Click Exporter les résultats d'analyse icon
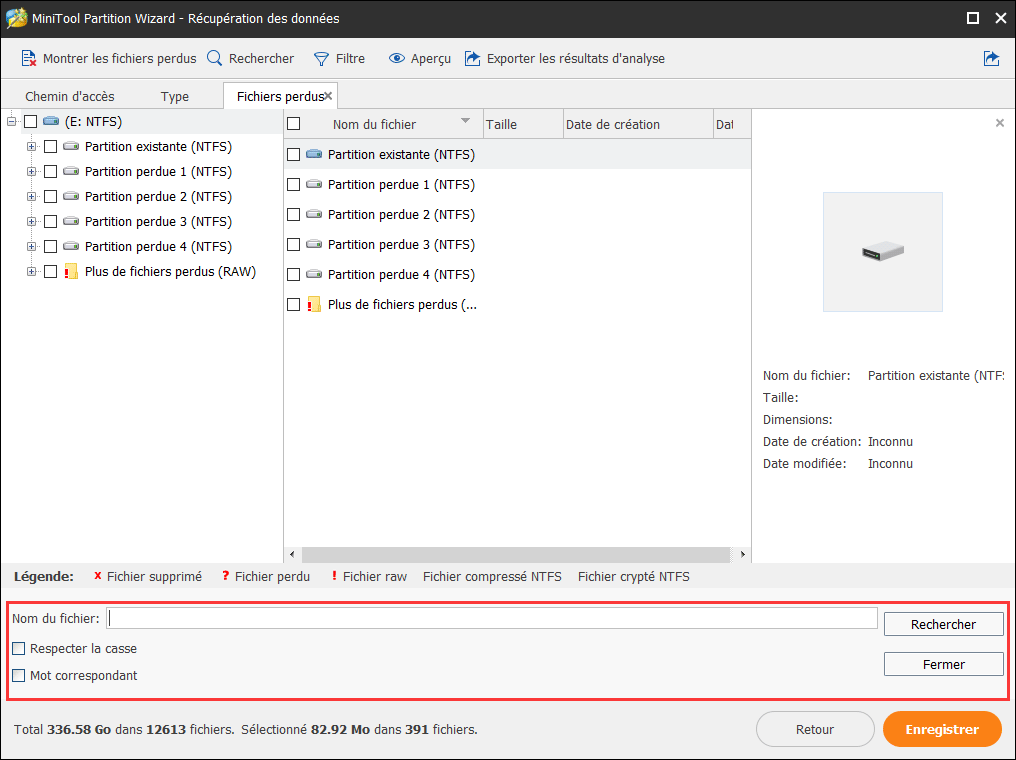The height and width of the screenshot is (760, 1016). click(473, 59)
